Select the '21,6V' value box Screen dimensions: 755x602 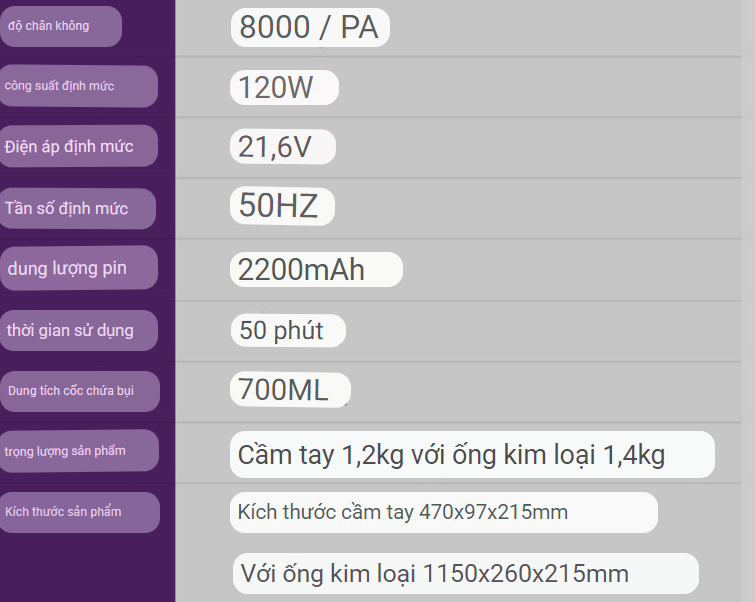pyautogui.click(x=283, y=146)
